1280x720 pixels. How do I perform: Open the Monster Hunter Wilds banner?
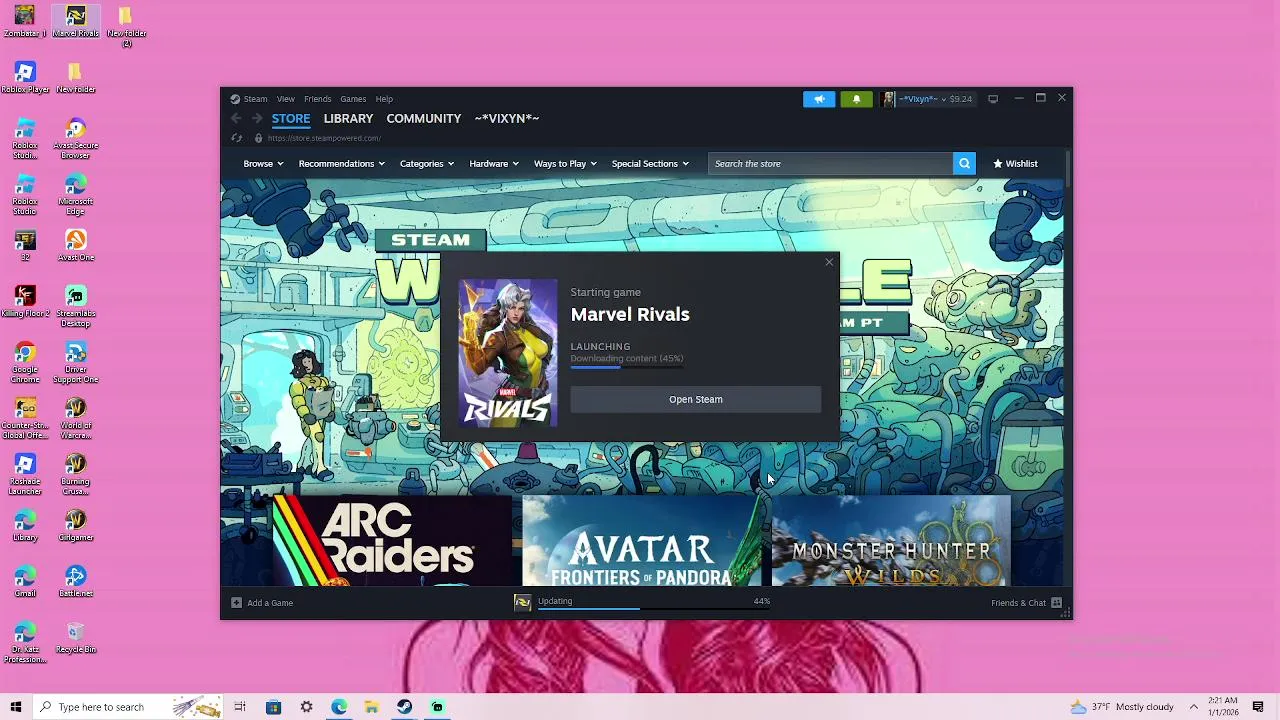891,541
